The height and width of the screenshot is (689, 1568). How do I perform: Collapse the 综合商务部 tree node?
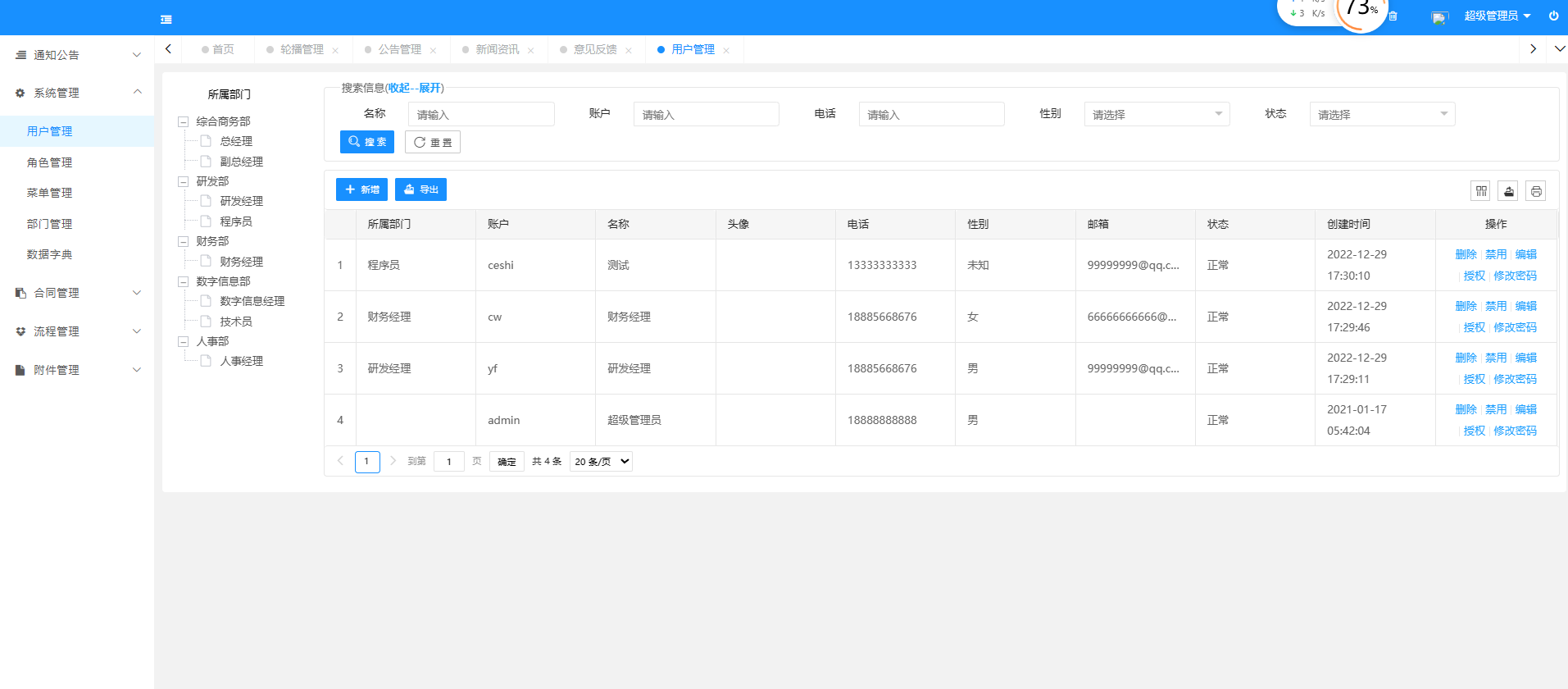pyautogui.click(x=184, y=121)
